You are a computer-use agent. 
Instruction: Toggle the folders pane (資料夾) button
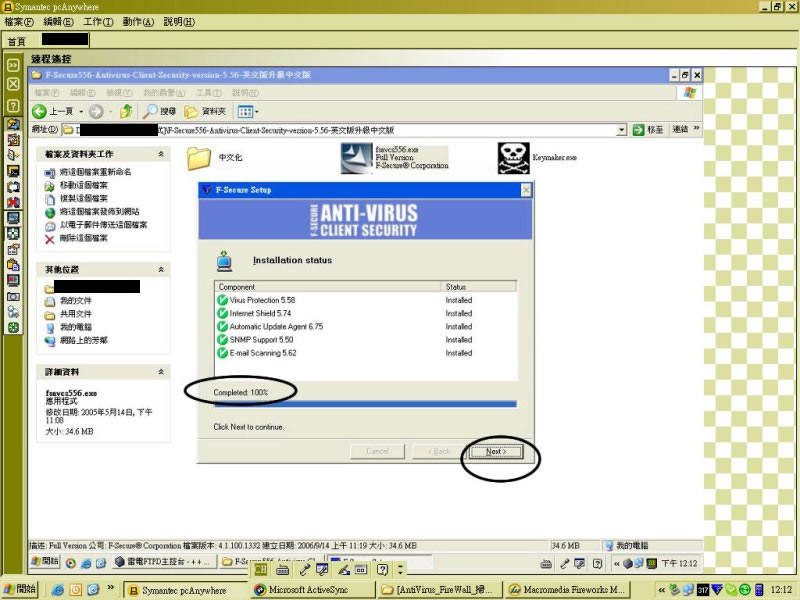tap(205, 111)
